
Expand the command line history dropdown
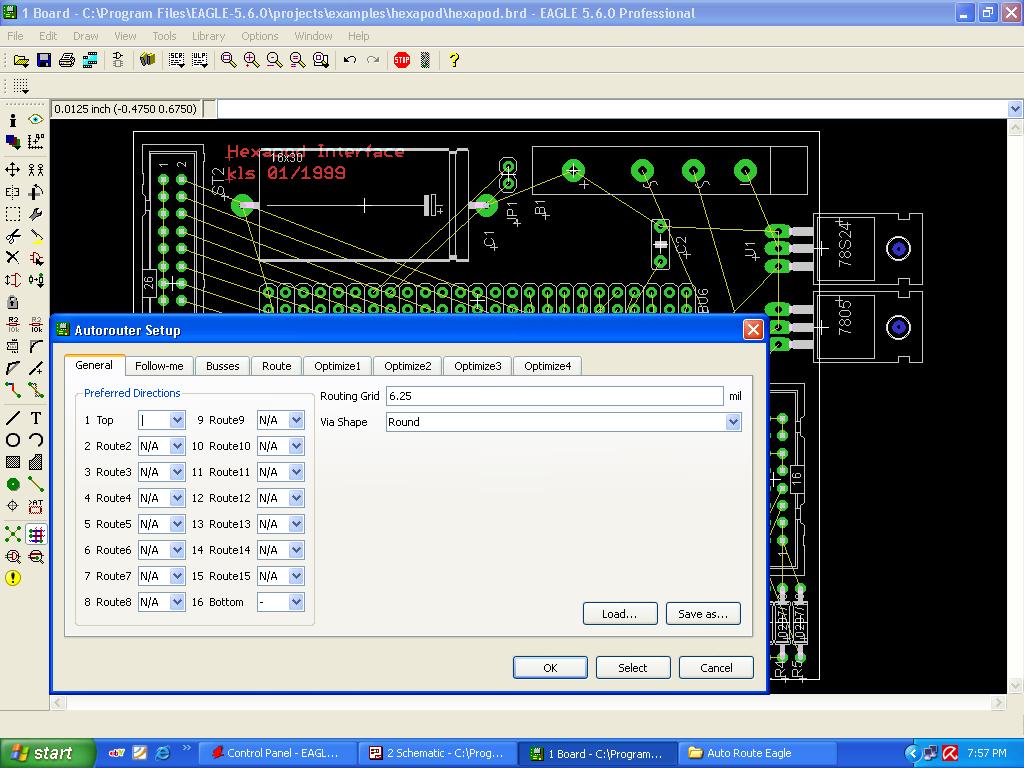pyautogui.click(x=1015, y=109)
